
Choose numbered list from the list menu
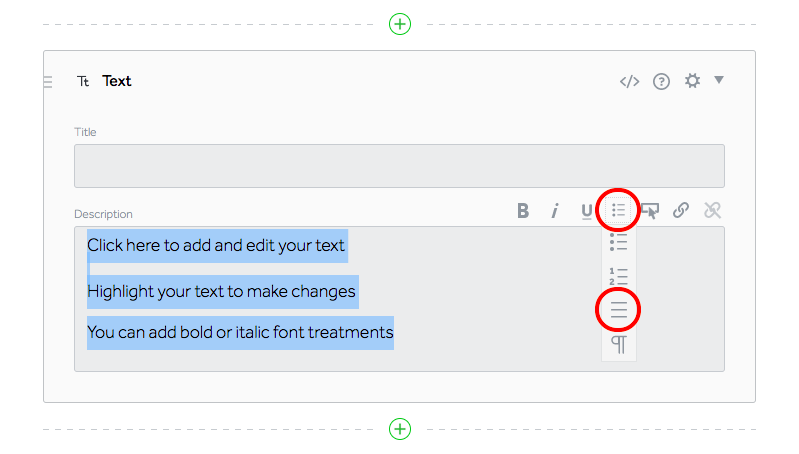619,276
